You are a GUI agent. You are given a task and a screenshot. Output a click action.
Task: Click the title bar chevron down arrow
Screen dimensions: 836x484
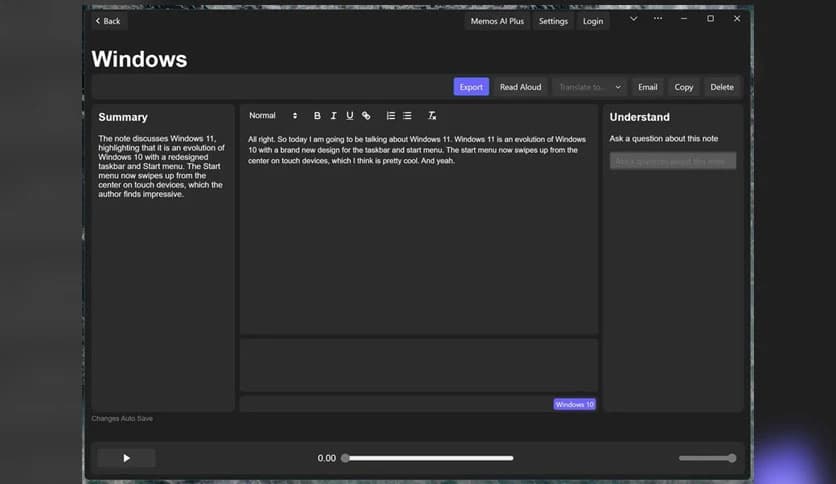pos(632,19)
